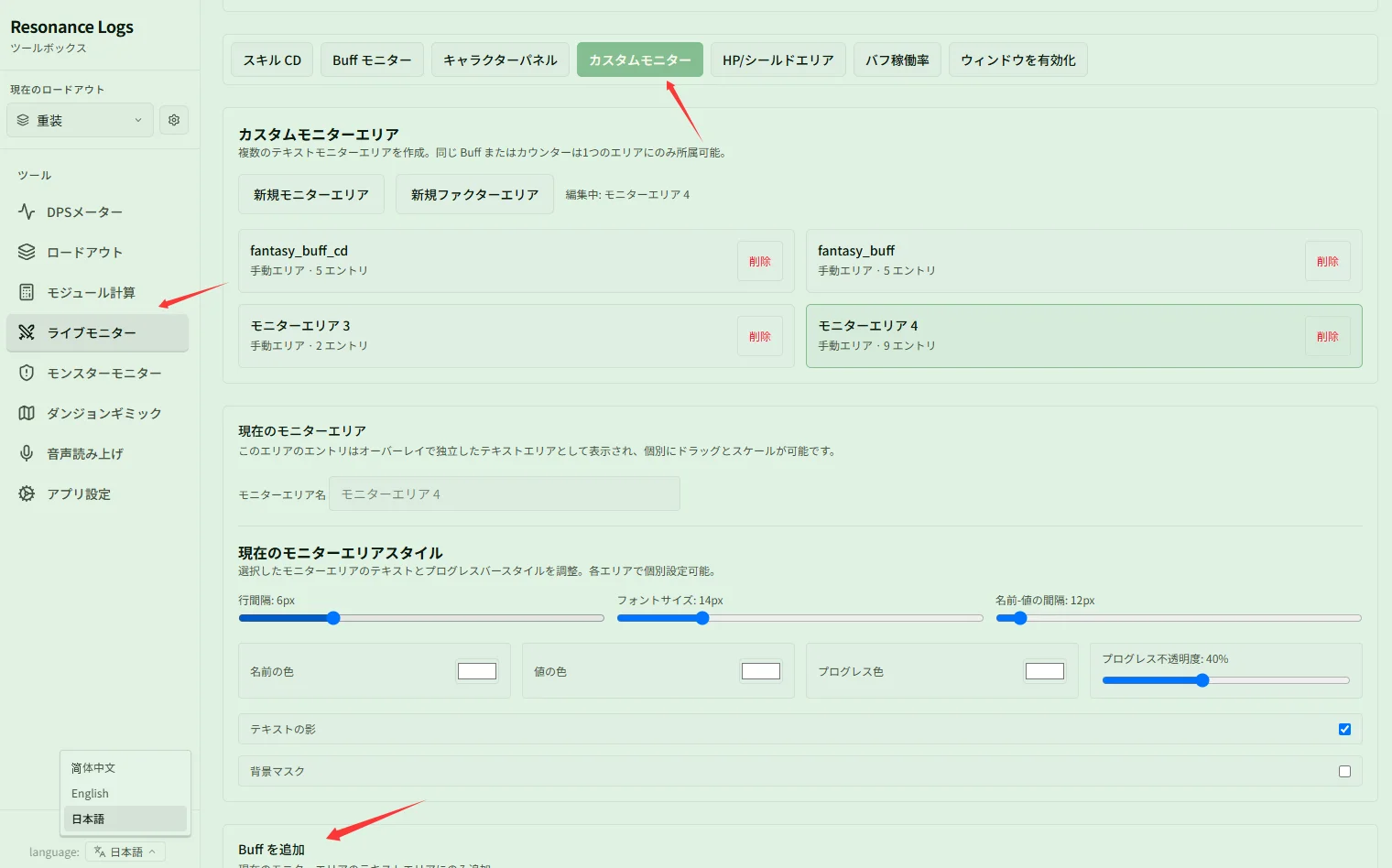This screenshot has height=868, width=1392.
Task: Expand the 重装 loadout dropdown
Action: pos(80,120)
